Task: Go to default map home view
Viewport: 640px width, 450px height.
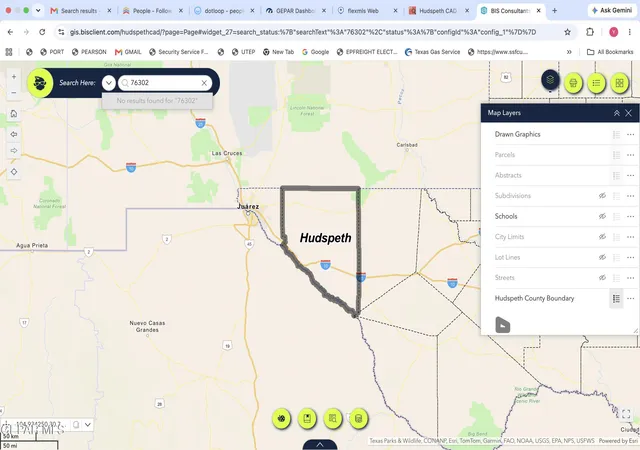Action: click(14, 114)
